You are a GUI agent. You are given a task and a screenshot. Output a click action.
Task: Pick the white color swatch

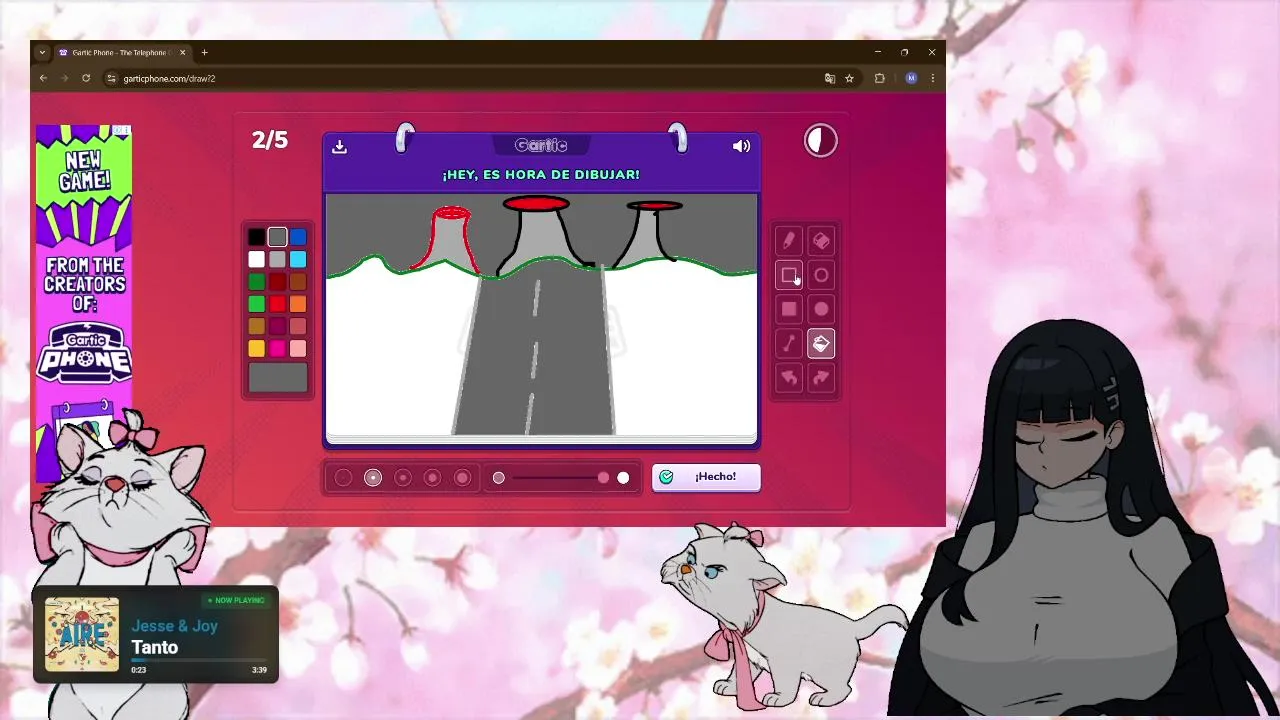pyautogui.click(x=257, y=259)
